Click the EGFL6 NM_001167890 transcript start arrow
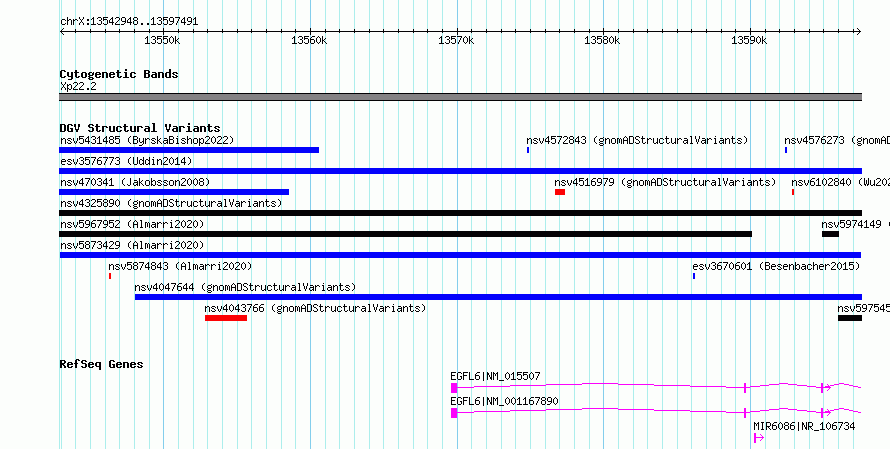Image resolution: width=890 pixels, height=449 pixels. pos(826,413)
